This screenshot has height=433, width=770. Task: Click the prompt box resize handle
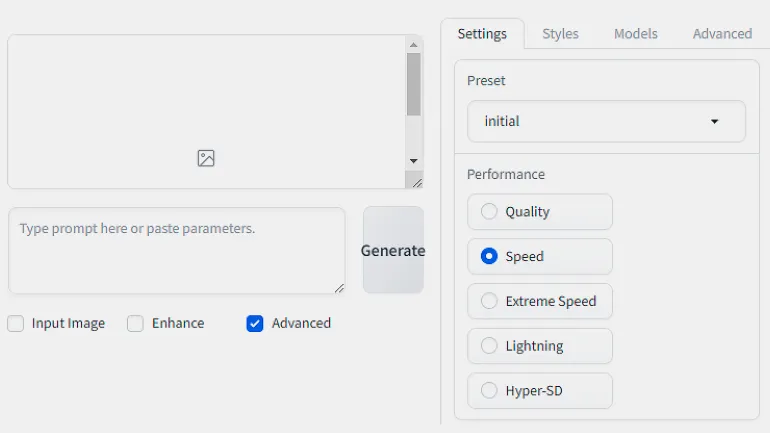pos(339,288)
